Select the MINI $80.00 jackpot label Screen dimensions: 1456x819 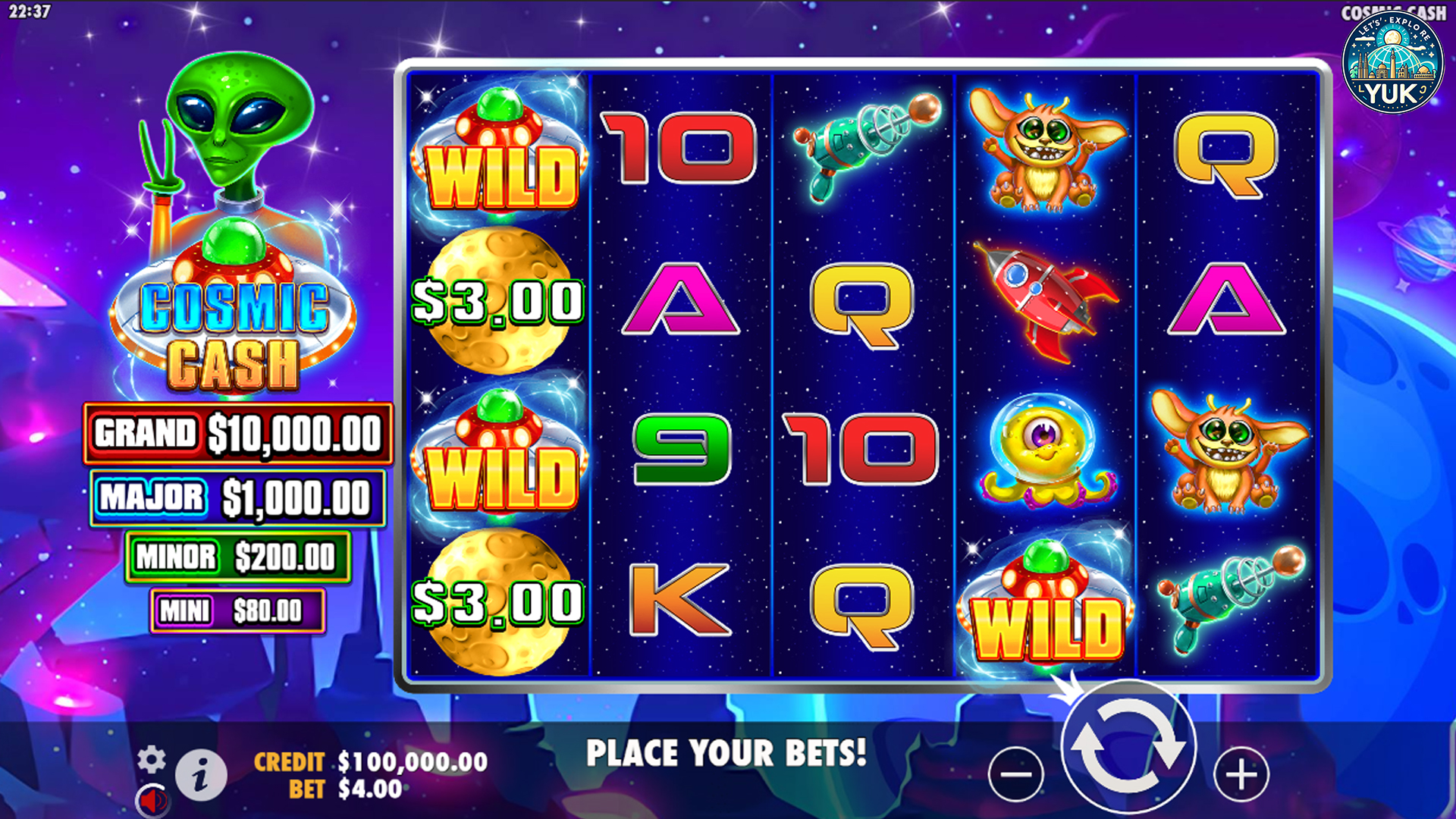[237, 610]
